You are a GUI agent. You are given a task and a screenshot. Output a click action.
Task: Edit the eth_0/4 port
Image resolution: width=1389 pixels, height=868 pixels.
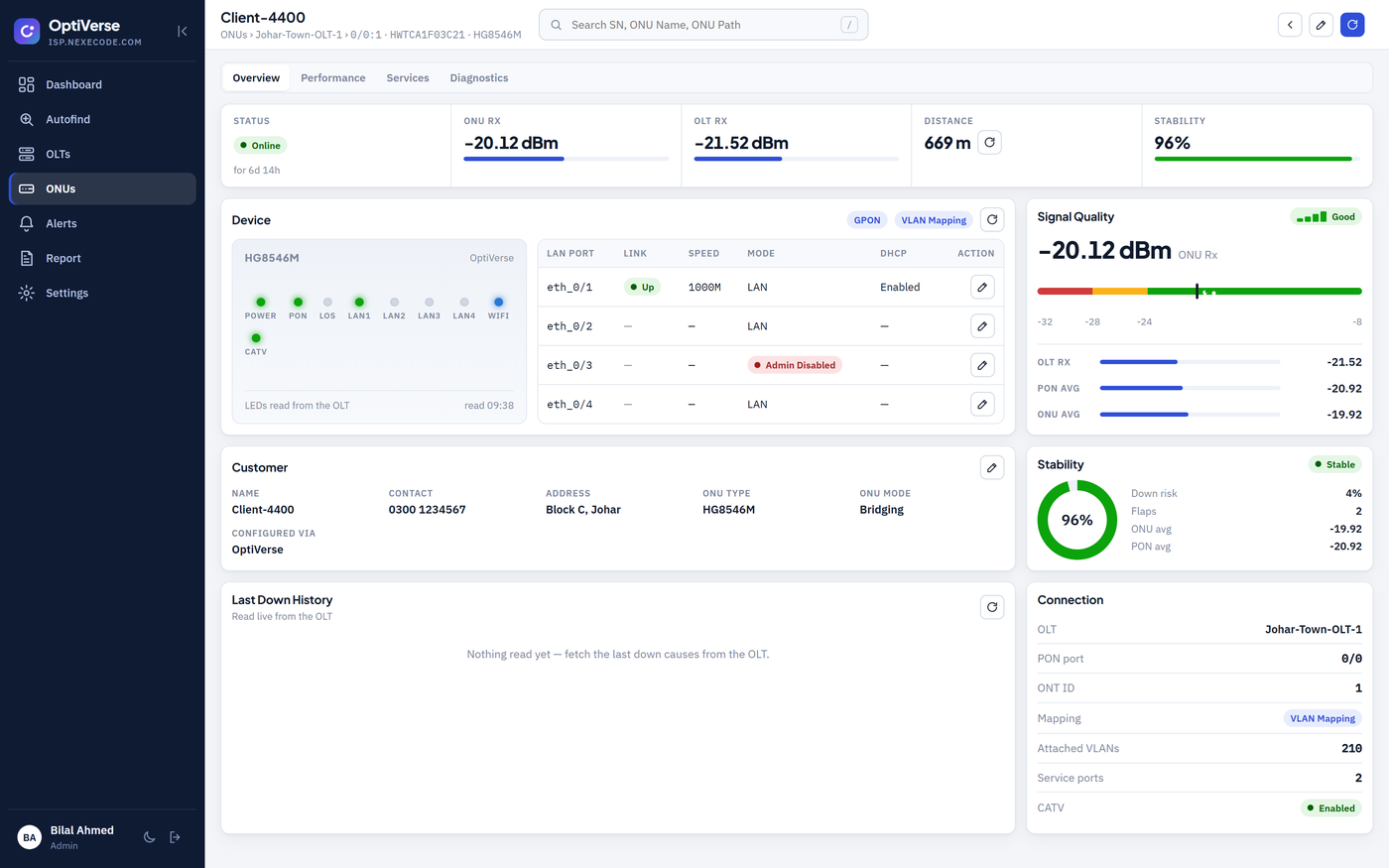point(982,405)
